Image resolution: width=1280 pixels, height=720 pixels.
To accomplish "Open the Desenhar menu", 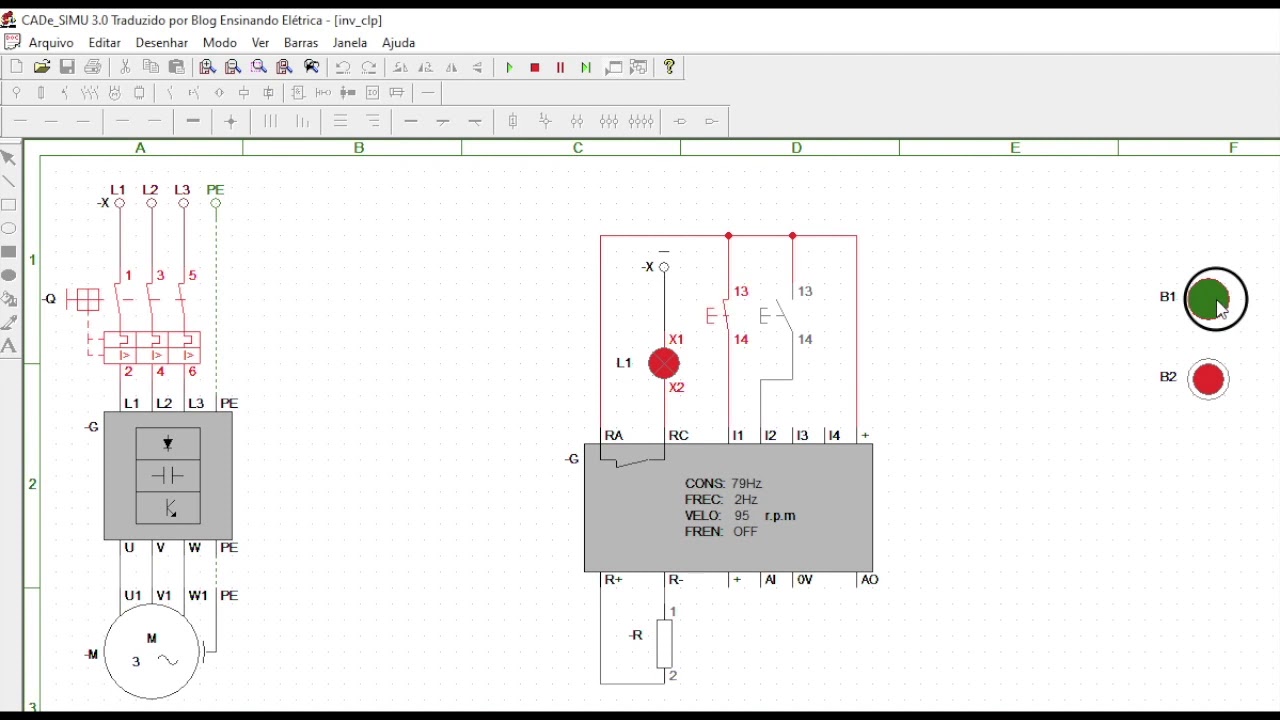I will [x=162, y=43].
